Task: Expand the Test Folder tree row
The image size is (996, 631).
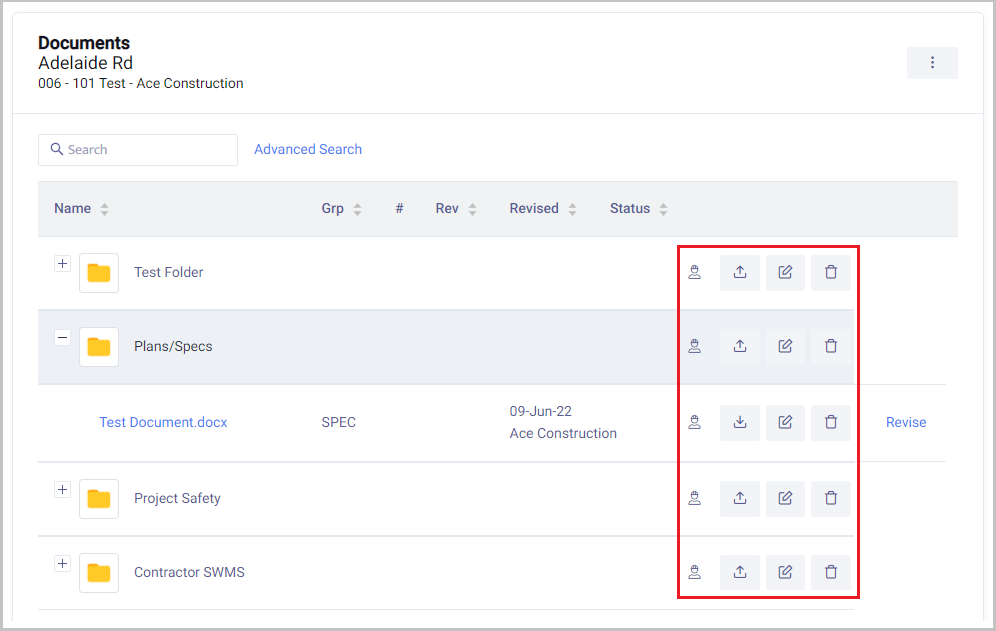Action: pyautogui.click(x=62, y=264)
